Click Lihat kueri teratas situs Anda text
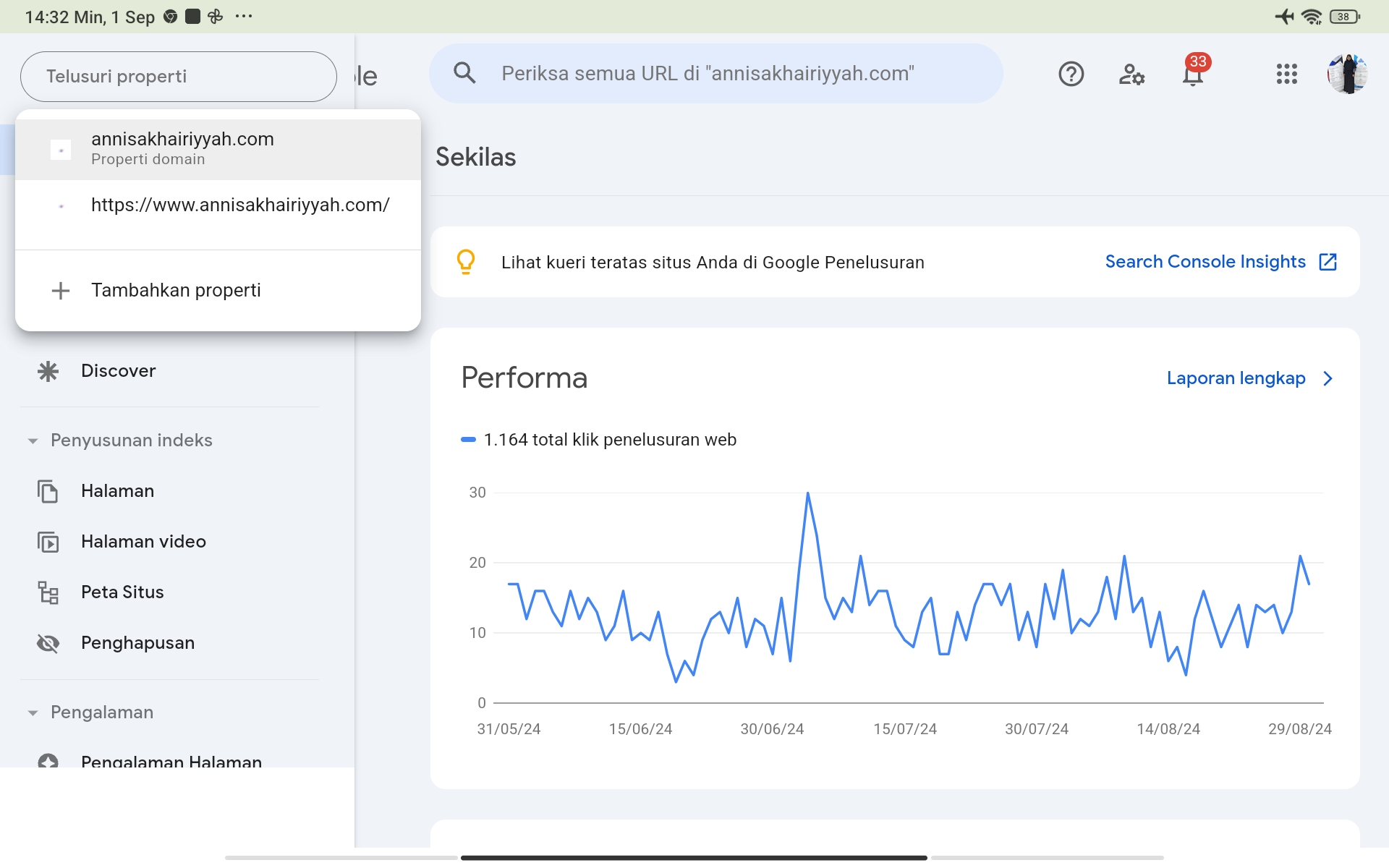 (x=713, y=263)
